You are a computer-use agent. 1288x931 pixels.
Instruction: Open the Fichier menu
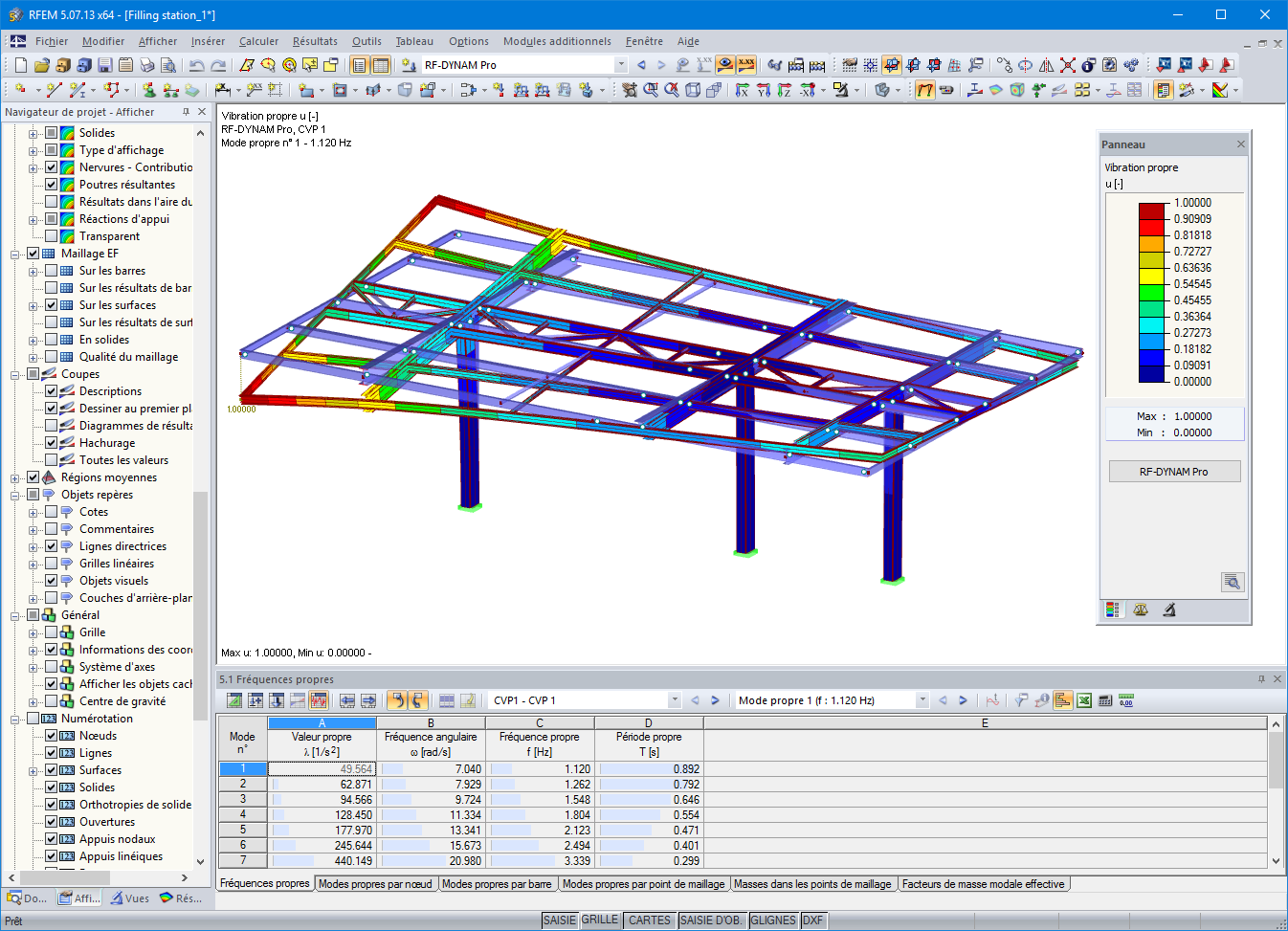52,41
